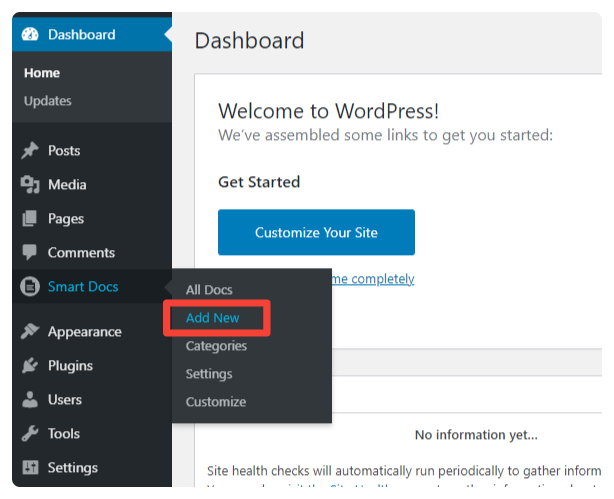Click the Settings sliders icon
Viewport: 614px width, 499px height.
pyautogui.click(x=30, y=467)
